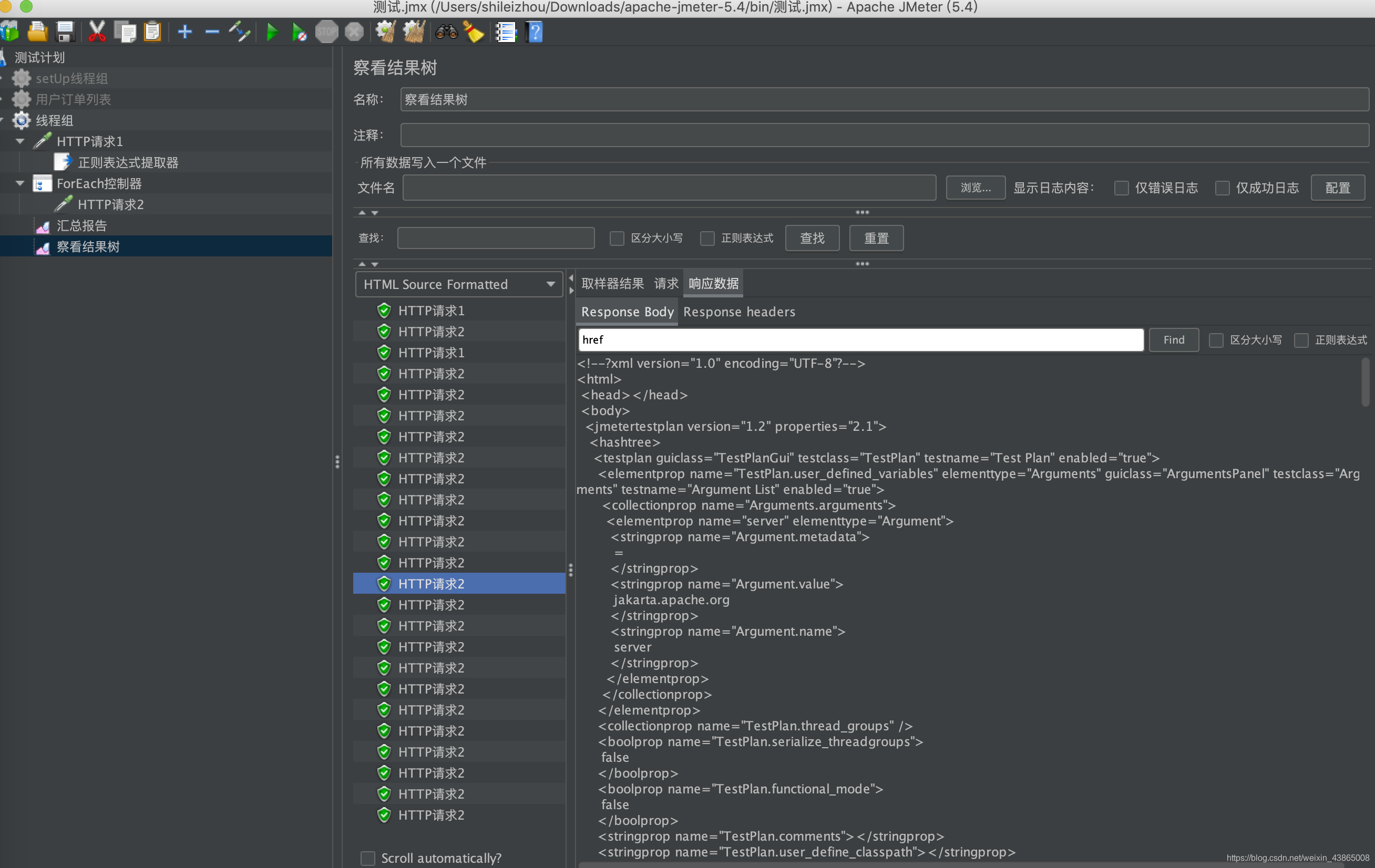Click the sidebar split-pane divider handle
This screenshot has width=1375, height=868.
(x=337, y=462)
